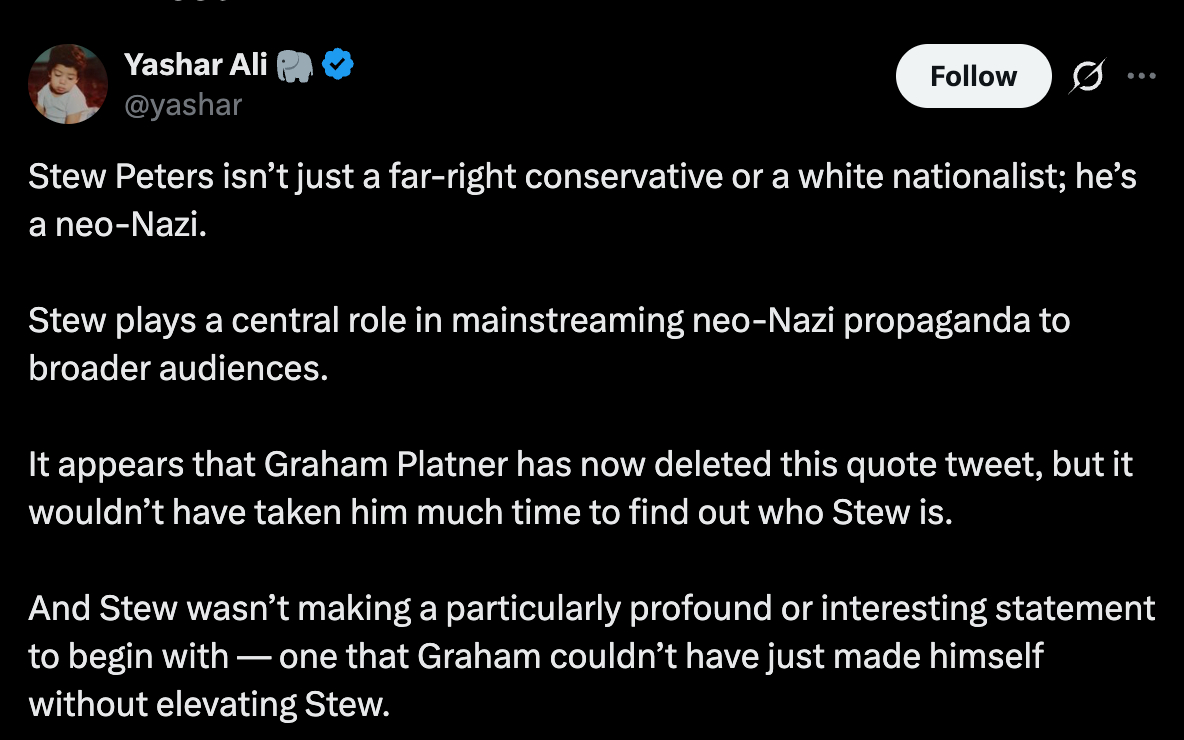Click the final line "without elevating Stew."
Image resolution: width=1184 pixels, height=740 pixels.
(x=208, y=704)
